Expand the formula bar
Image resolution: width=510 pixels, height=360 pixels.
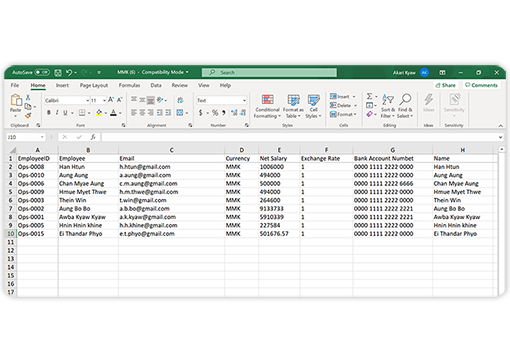(500, 137)
